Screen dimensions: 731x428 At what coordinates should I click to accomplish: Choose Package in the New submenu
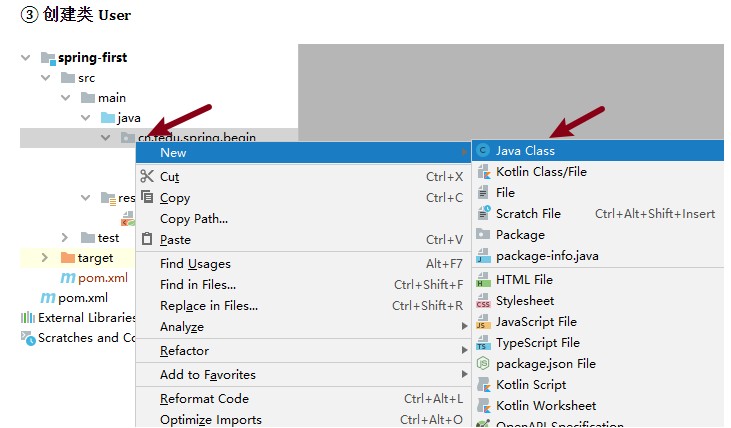598,235
